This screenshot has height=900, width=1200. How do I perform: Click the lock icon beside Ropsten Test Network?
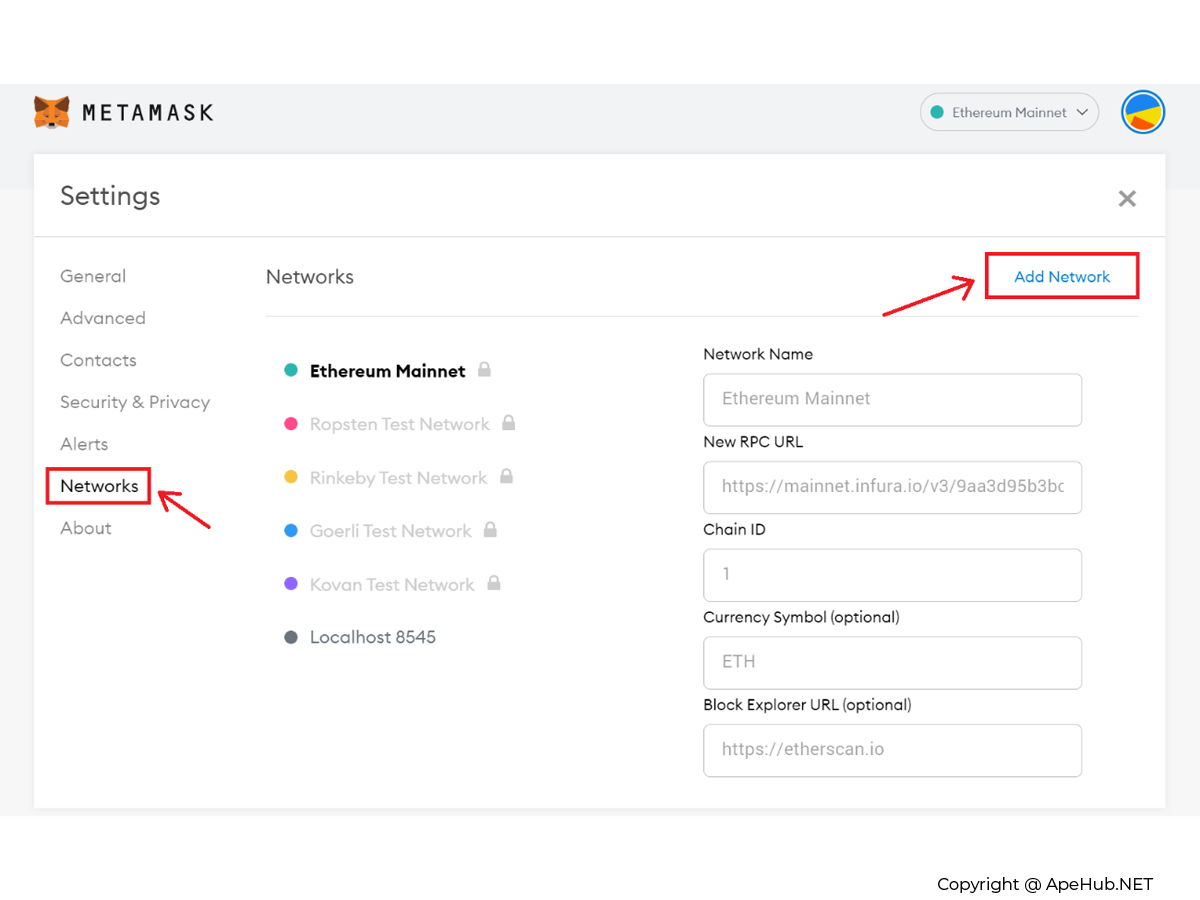click(x=508, y=423)
